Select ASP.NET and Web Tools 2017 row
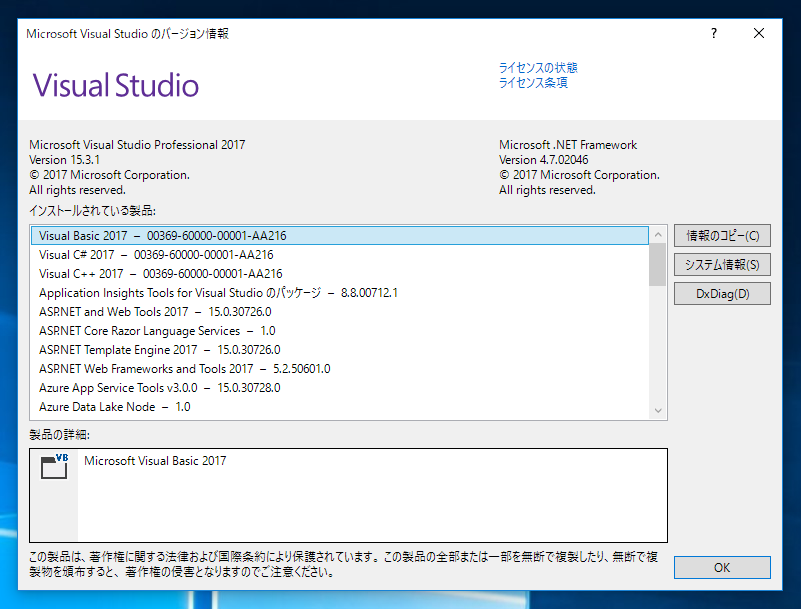The width and height of the screenshot is (801, 609). pos(340,312)
